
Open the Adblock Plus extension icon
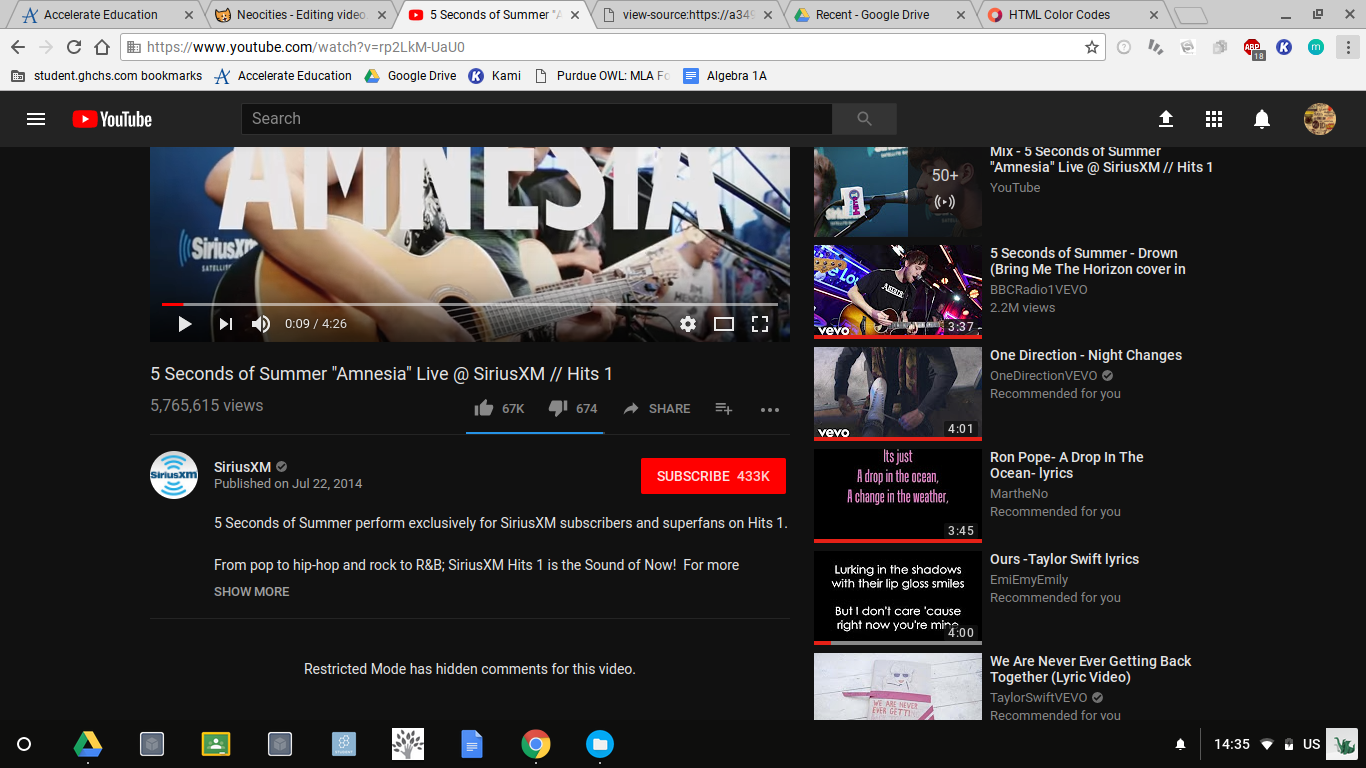click(x=1252, y=47)
